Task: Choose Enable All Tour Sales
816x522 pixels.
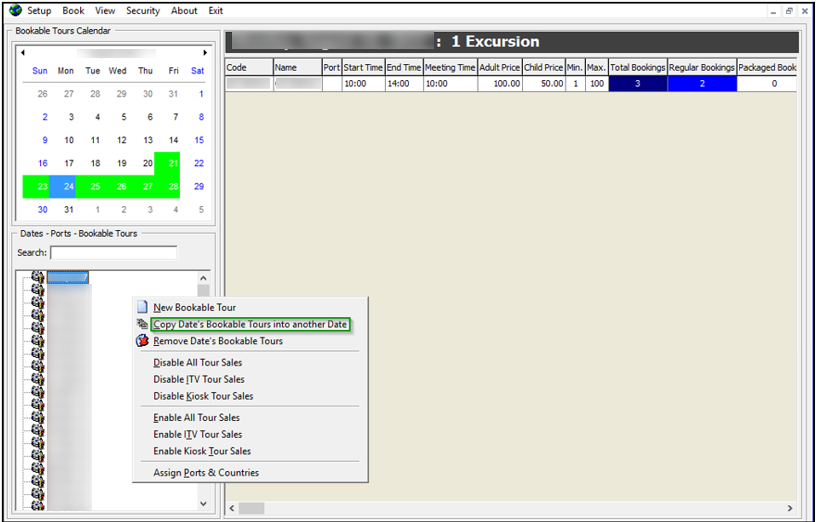Action: (x=196, y=418)
